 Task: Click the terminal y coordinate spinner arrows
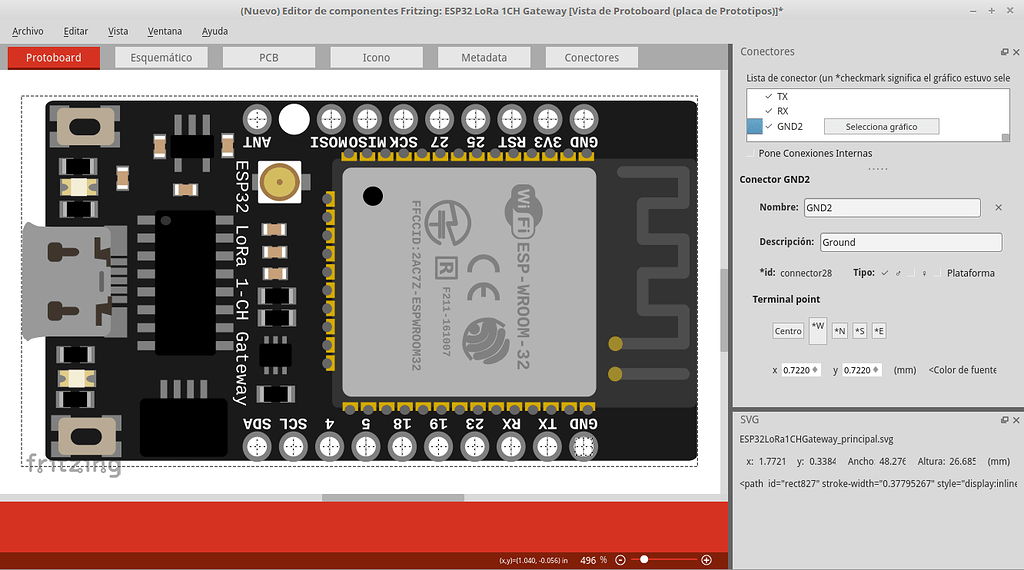876,370
